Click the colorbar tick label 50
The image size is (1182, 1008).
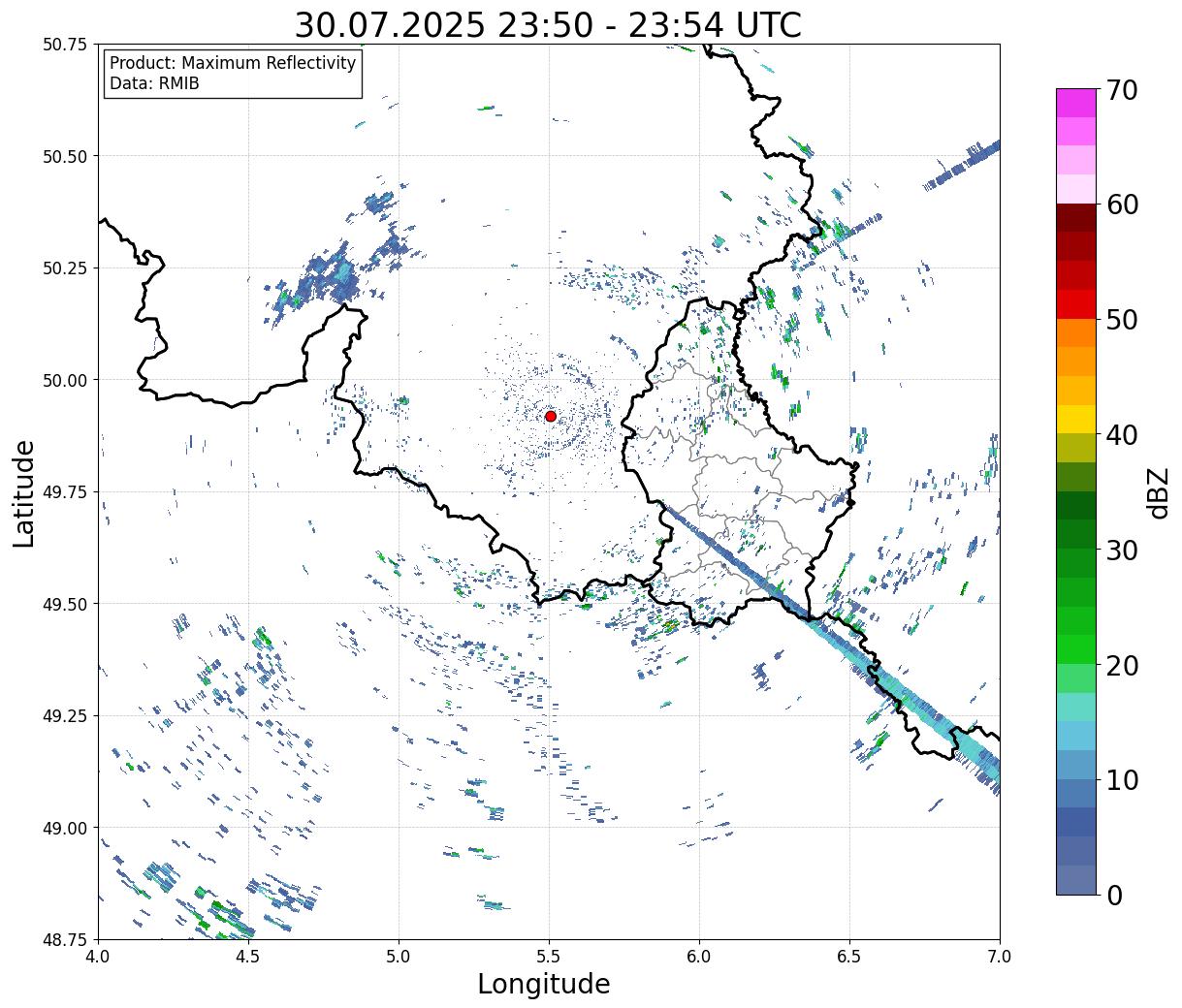[x=1122, y=320]
